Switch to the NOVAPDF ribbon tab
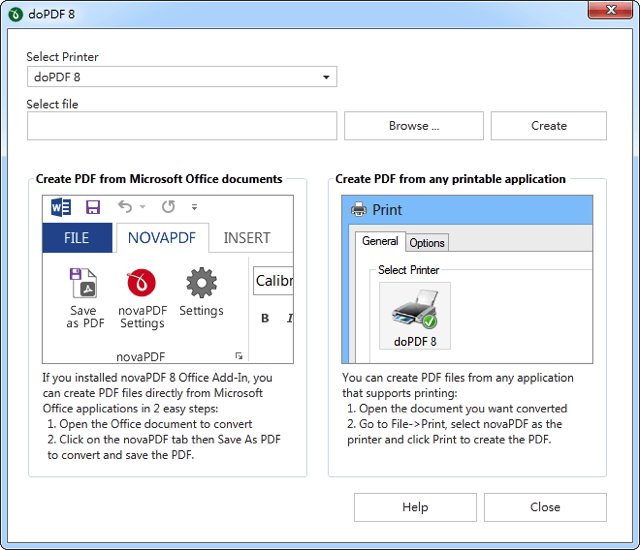 (x=162, y=238)
